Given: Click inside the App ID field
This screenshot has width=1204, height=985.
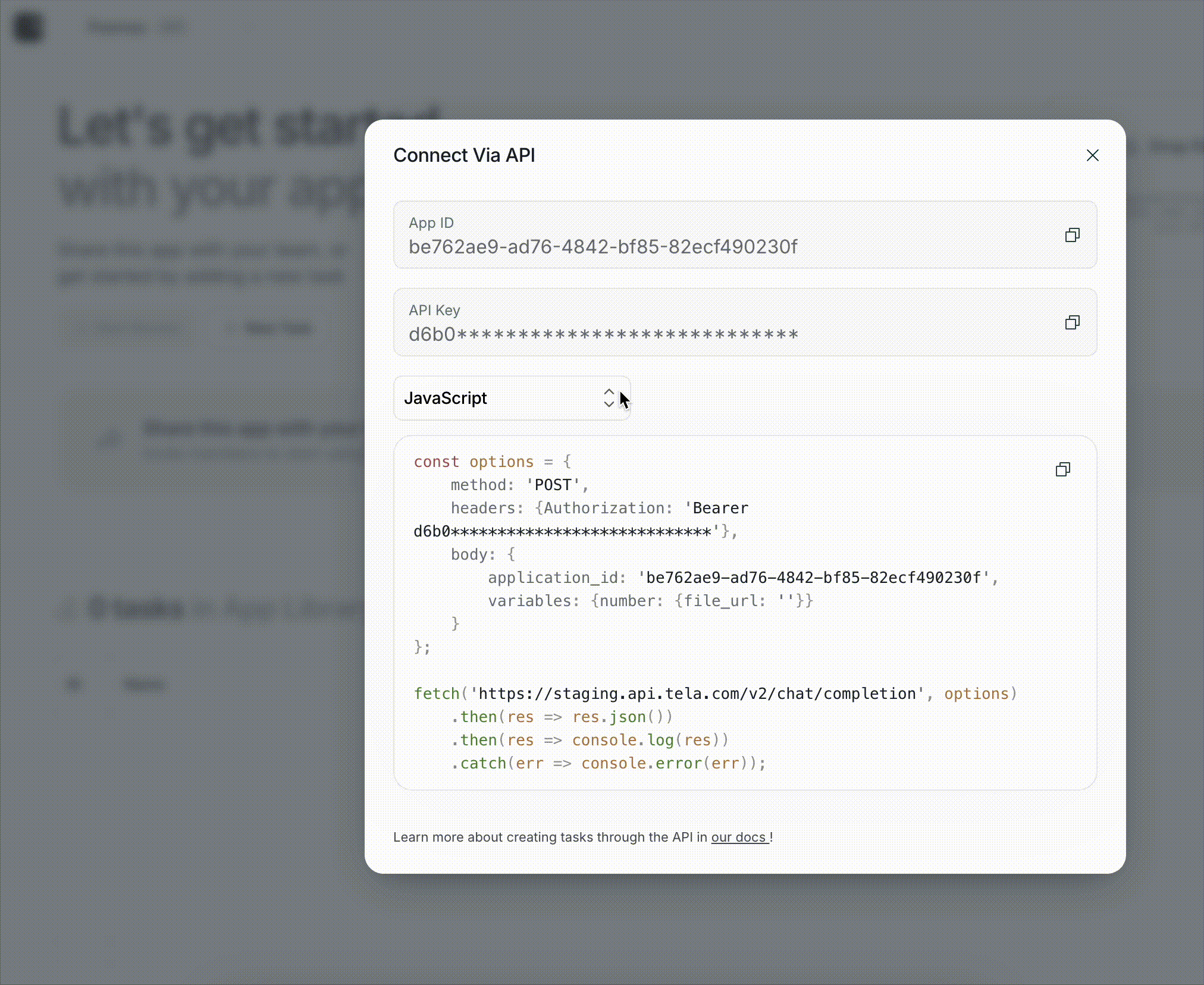Looking at the screenshot, I should coord(603,247).
